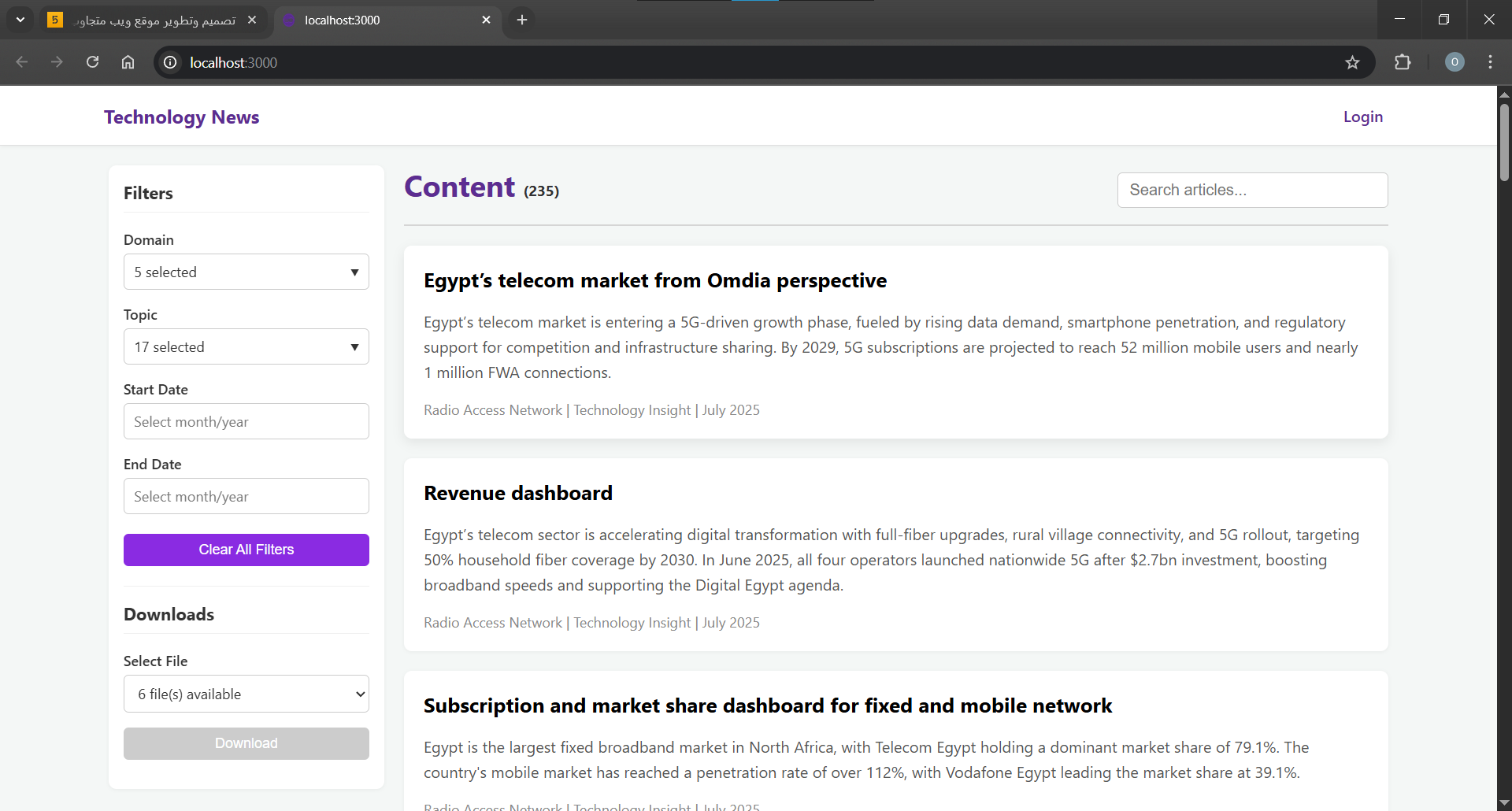The height and width of the screenshot is (811, 1512).
Task: Open a new tab with plus icon
Action: tap(521, 20)
